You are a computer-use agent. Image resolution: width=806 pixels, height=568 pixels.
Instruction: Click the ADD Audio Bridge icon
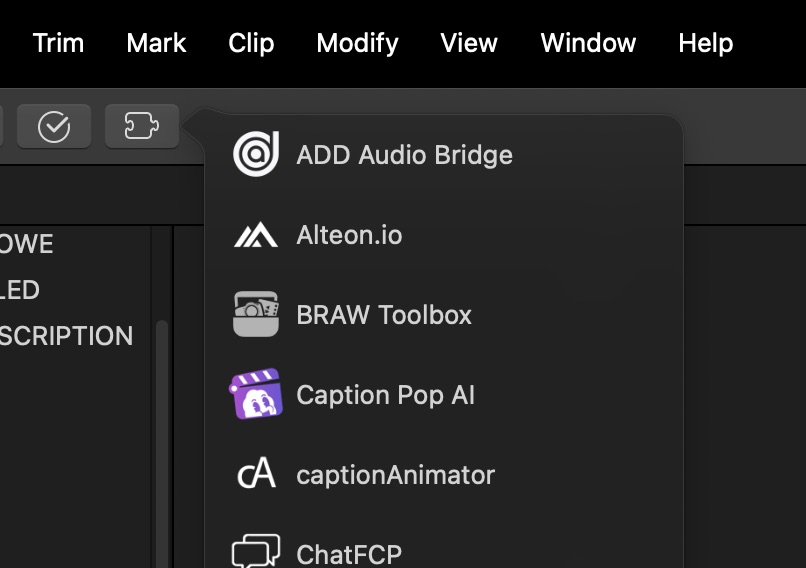(256, 155)
